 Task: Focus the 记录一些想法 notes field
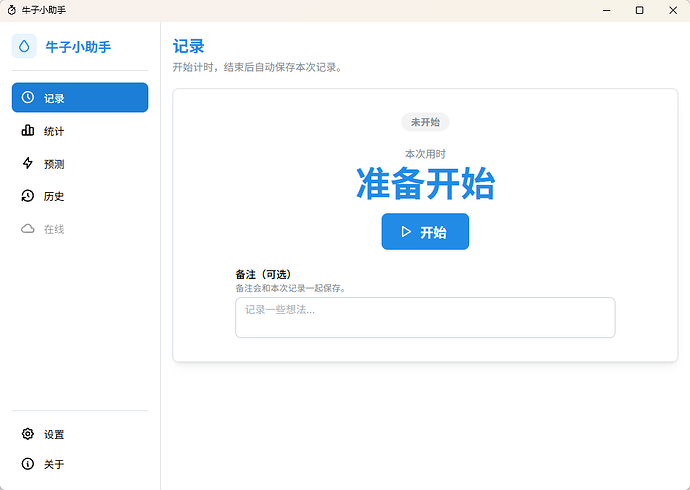coord(425,318)
